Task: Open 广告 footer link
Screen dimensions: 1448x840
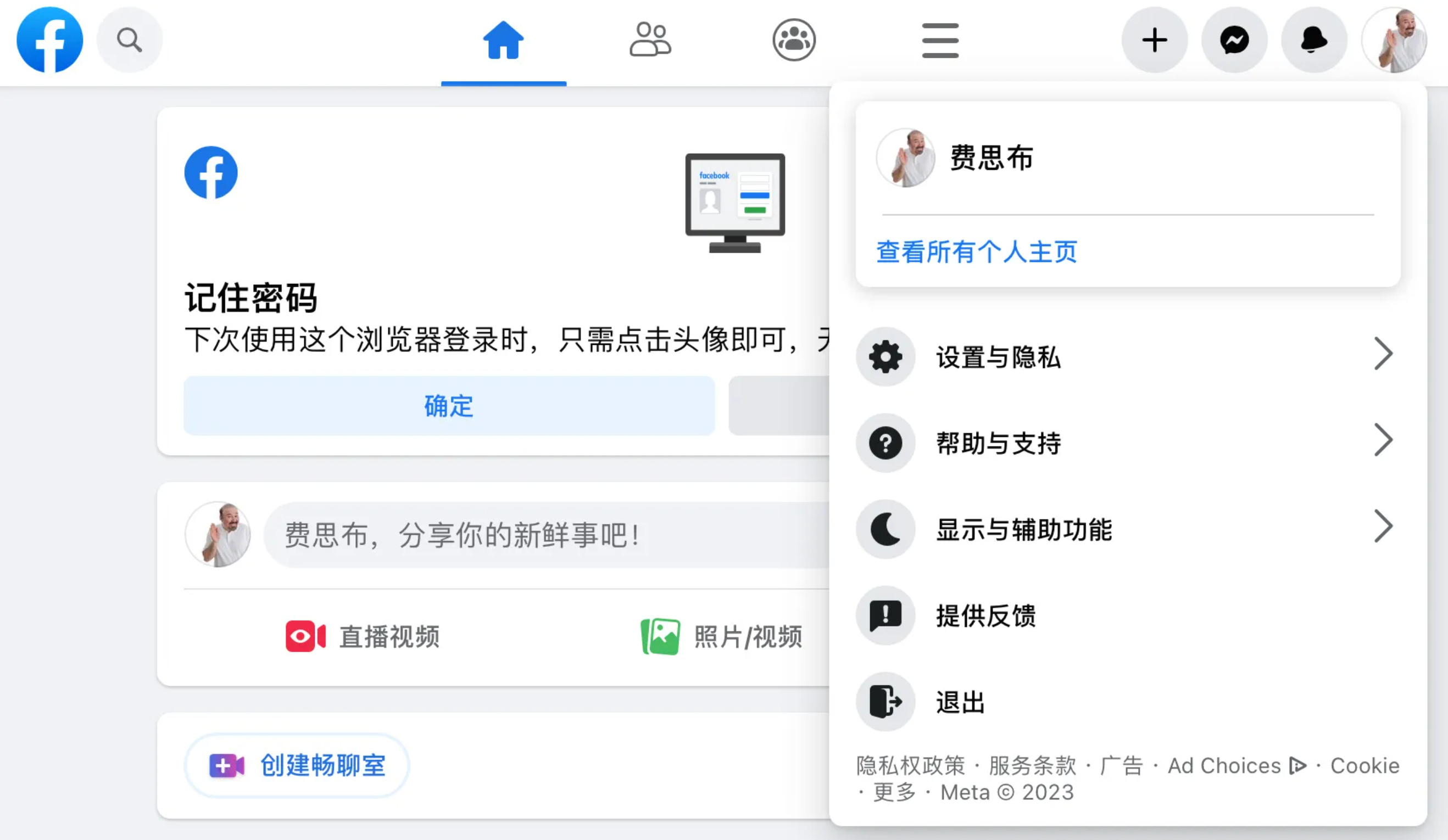Action: tap(1122, 765)
